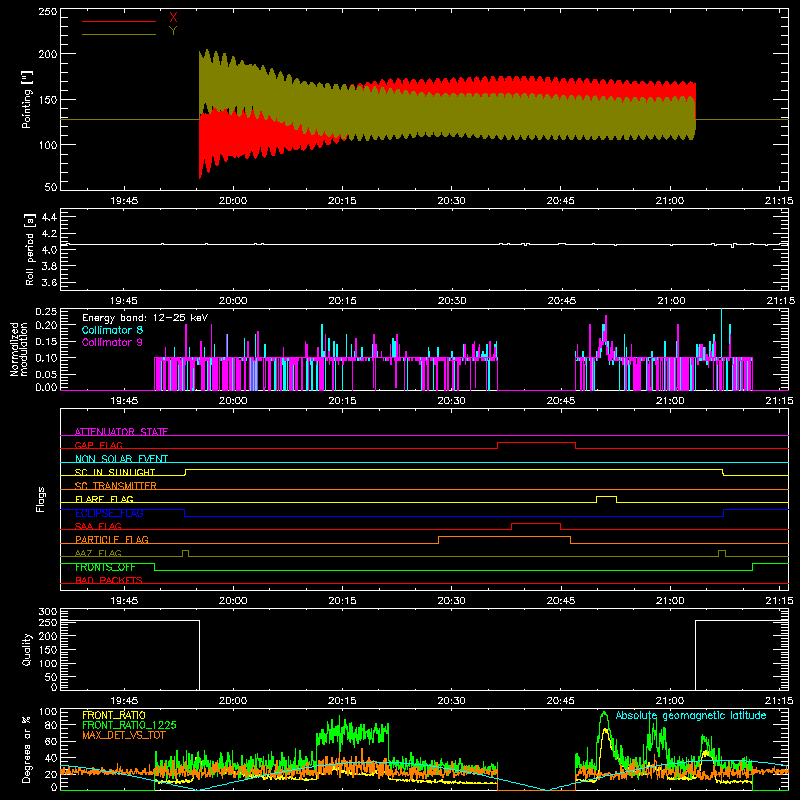Click the raised segment of the PARTICLE_FLAG trace
The height and width of the screenshot is (800, 800).
point(504,537)
